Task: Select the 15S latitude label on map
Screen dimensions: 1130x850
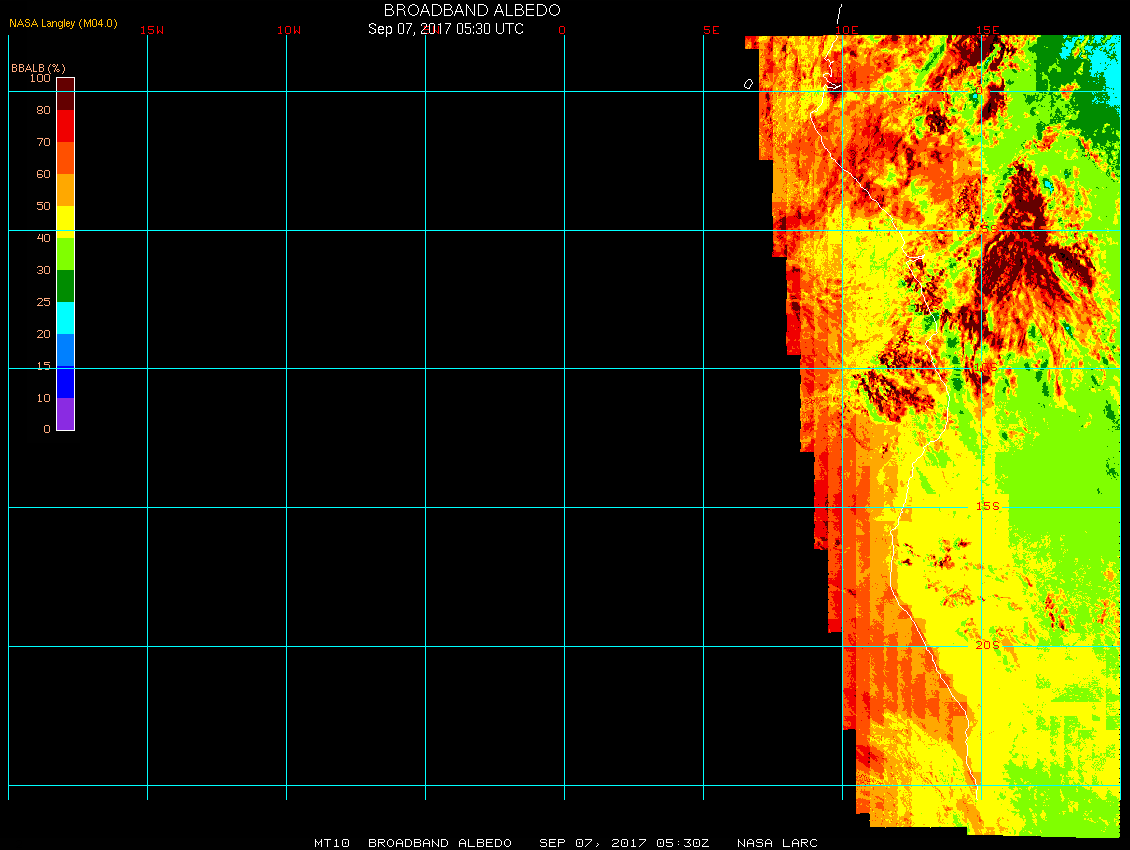Action: tap(987, 506)
